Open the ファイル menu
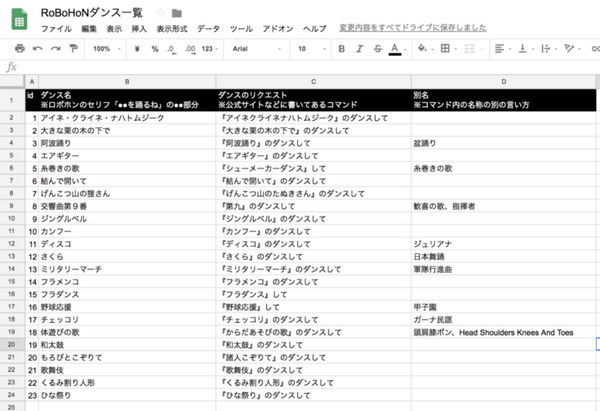 point(55,29)
